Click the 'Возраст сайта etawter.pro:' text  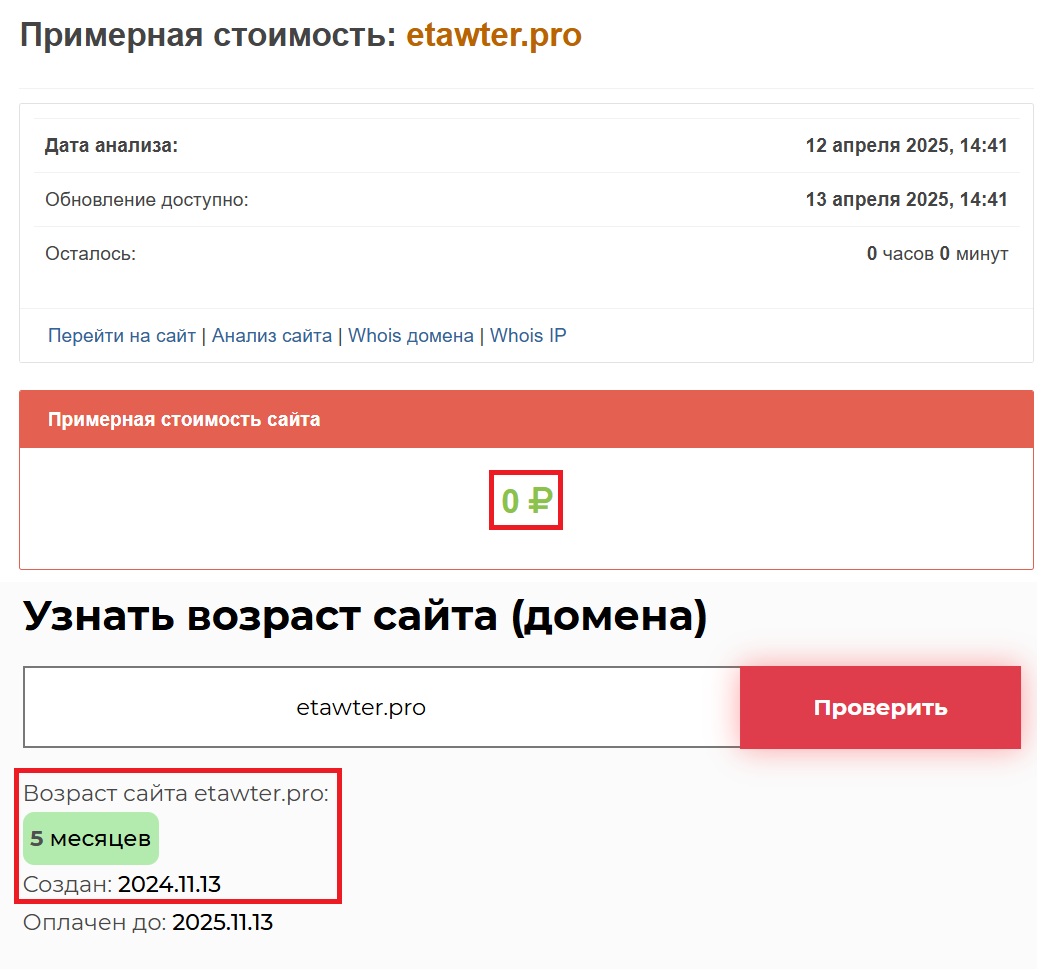(175, 794)
